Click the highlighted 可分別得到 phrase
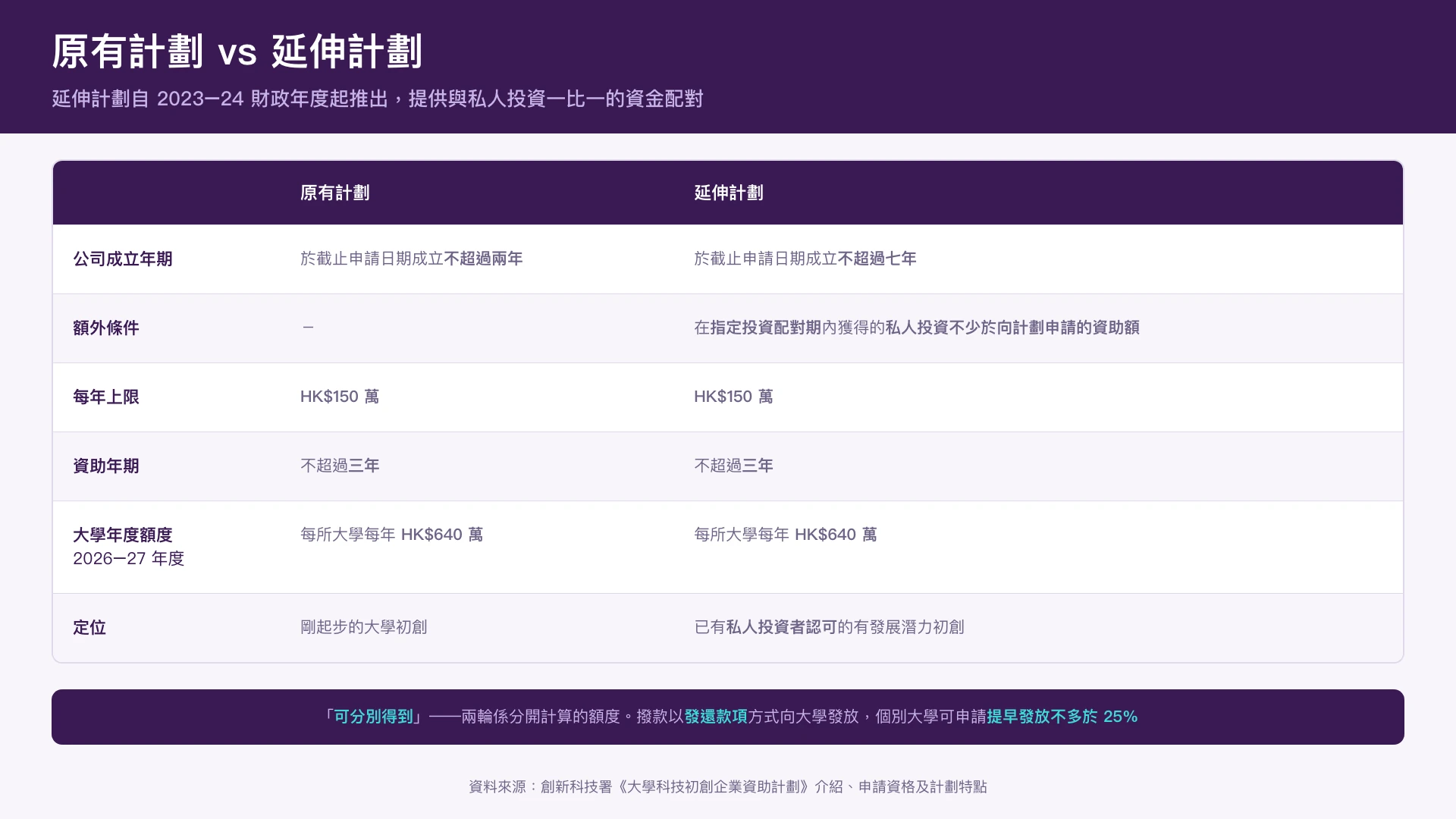The height and width of the screenshot is (819, 1456). [373, 717]
